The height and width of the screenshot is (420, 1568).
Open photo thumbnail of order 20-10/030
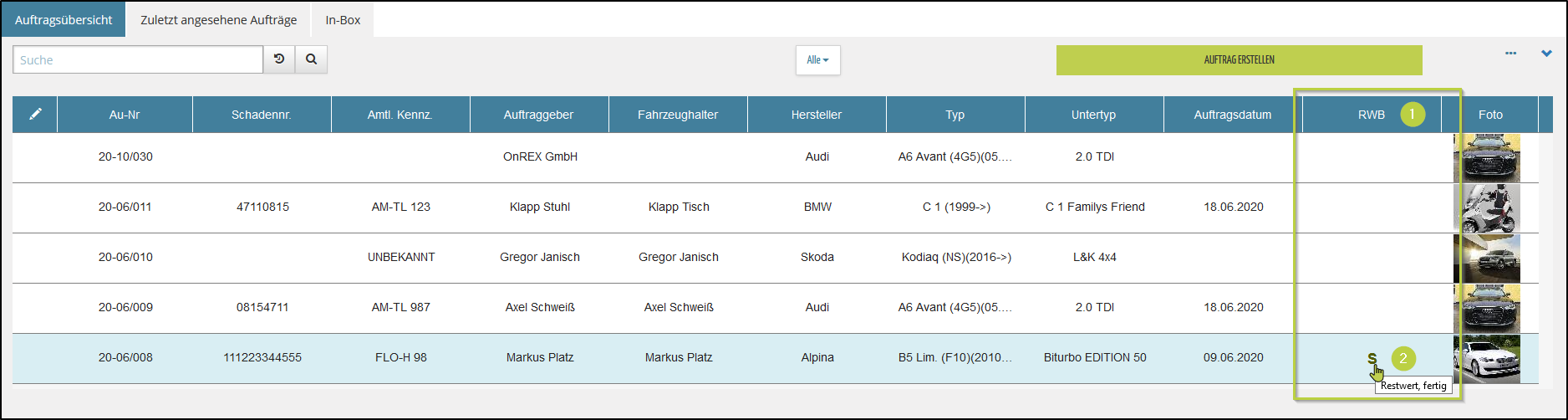[1488, 158]
